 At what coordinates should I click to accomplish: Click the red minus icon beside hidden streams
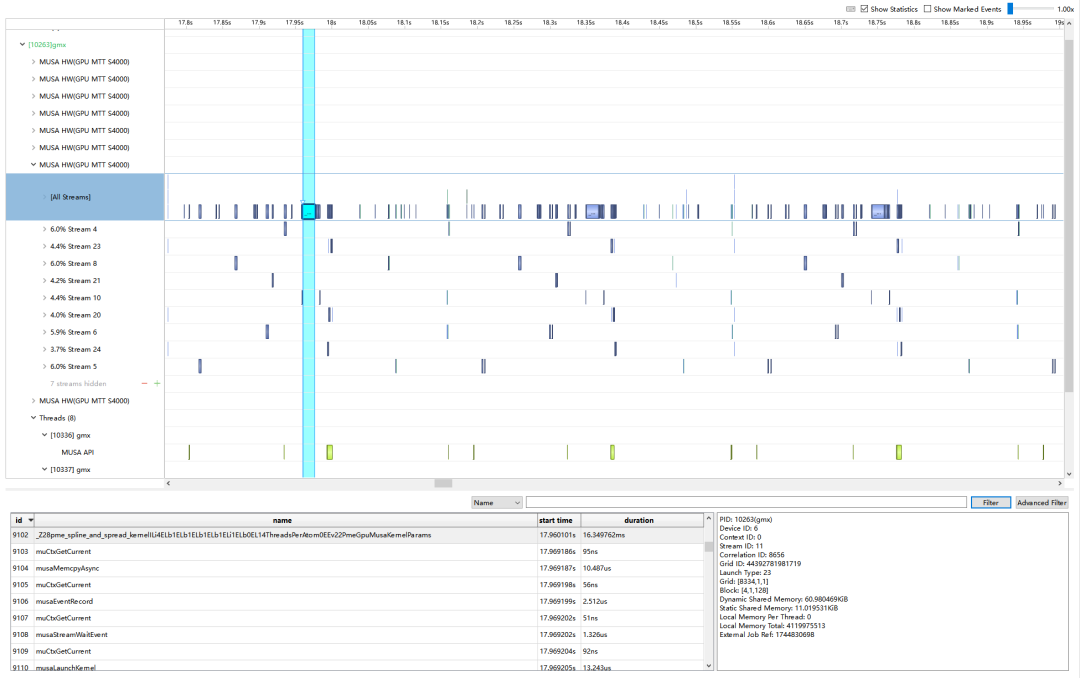(144, 384)
